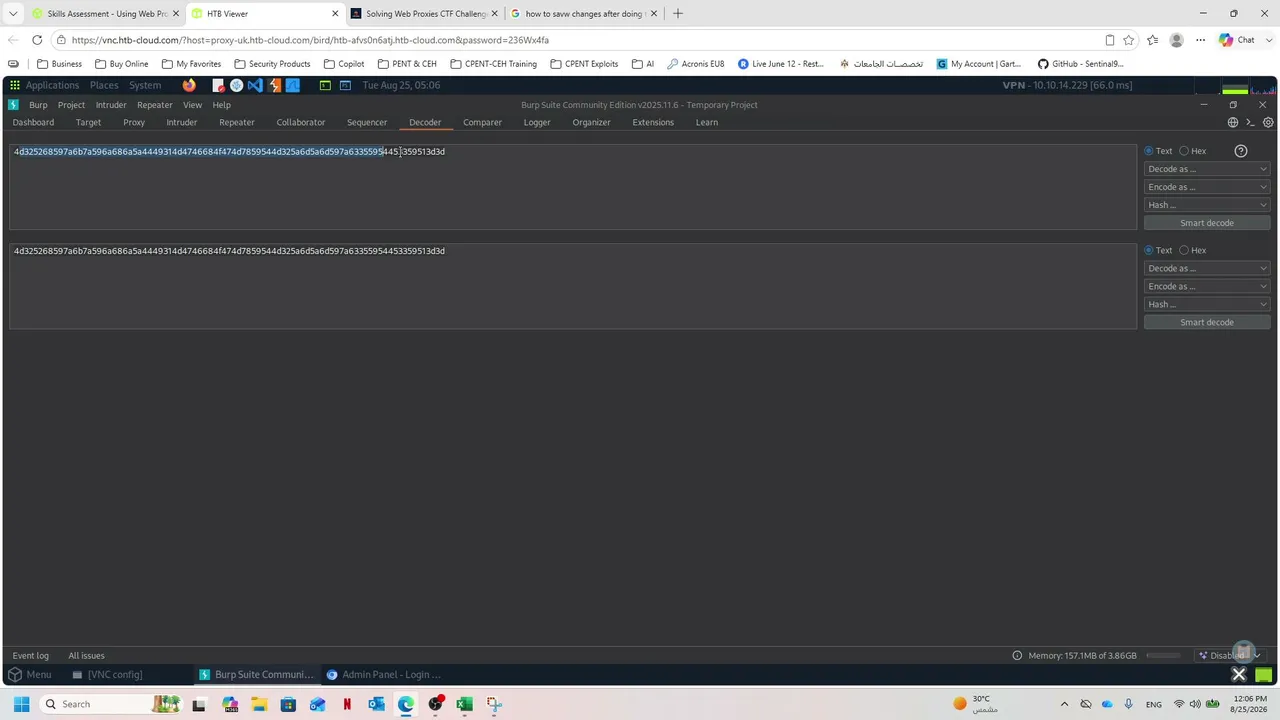Expand browser tab list chevron
This screenshot has width=1280, height=720.
(13, 13)
